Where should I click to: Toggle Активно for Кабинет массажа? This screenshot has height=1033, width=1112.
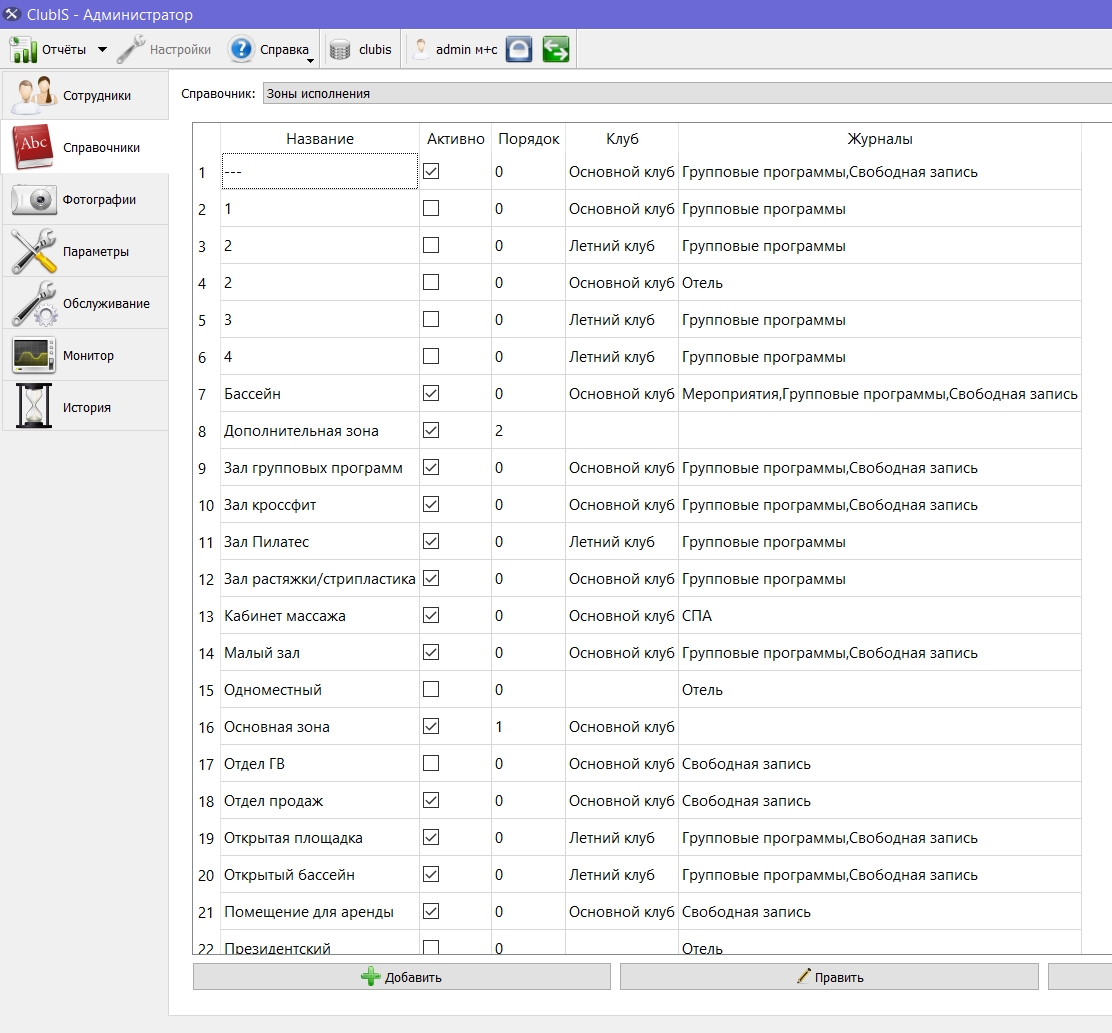pos(430,615)
